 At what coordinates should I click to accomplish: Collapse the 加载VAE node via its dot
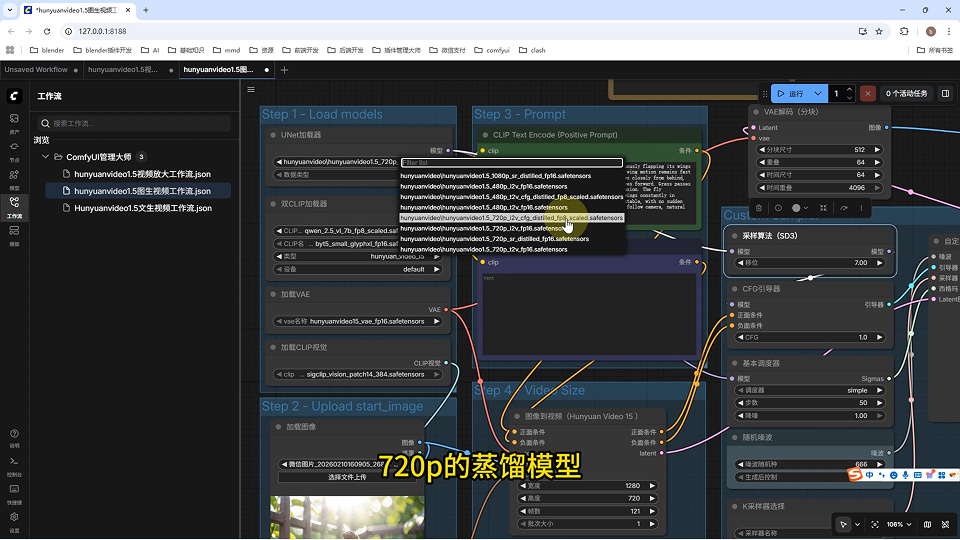(273, 294)
